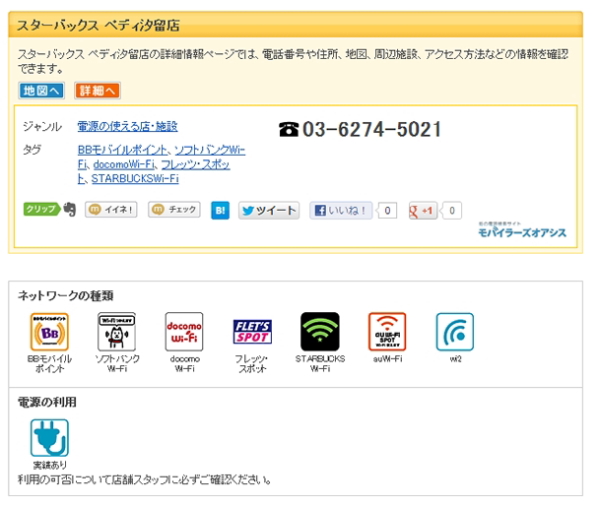600x506 pixels.
Task: Click the Hatena B! bookmark icon
Action: (220, 211)
